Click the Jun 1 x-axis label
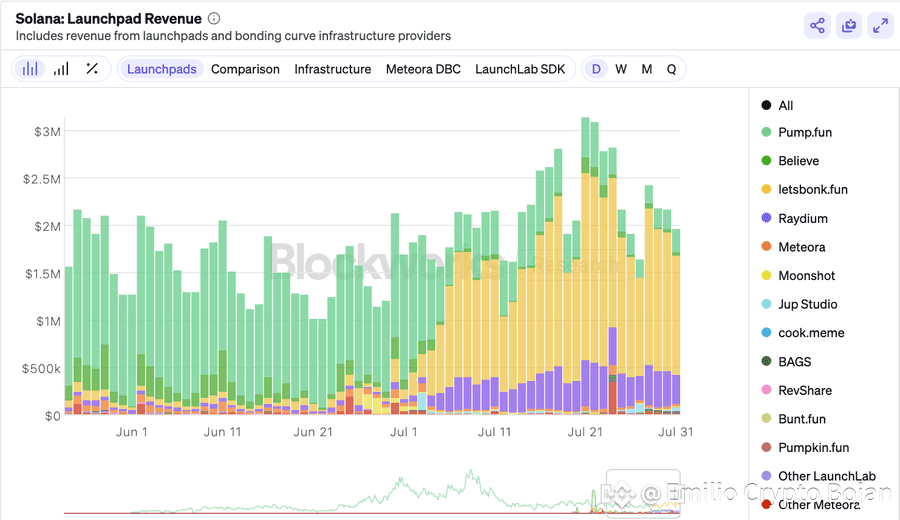900x520 pixels. [131, 432]
